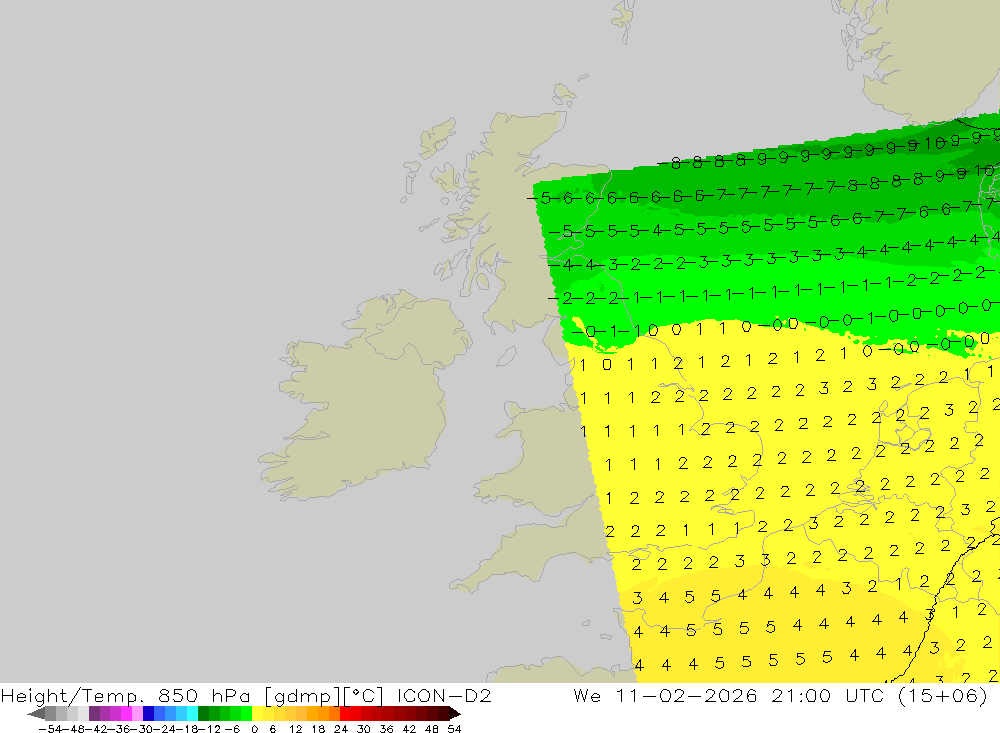
Task: Click the "850 hPa" level text
Action: click(204, 695)
